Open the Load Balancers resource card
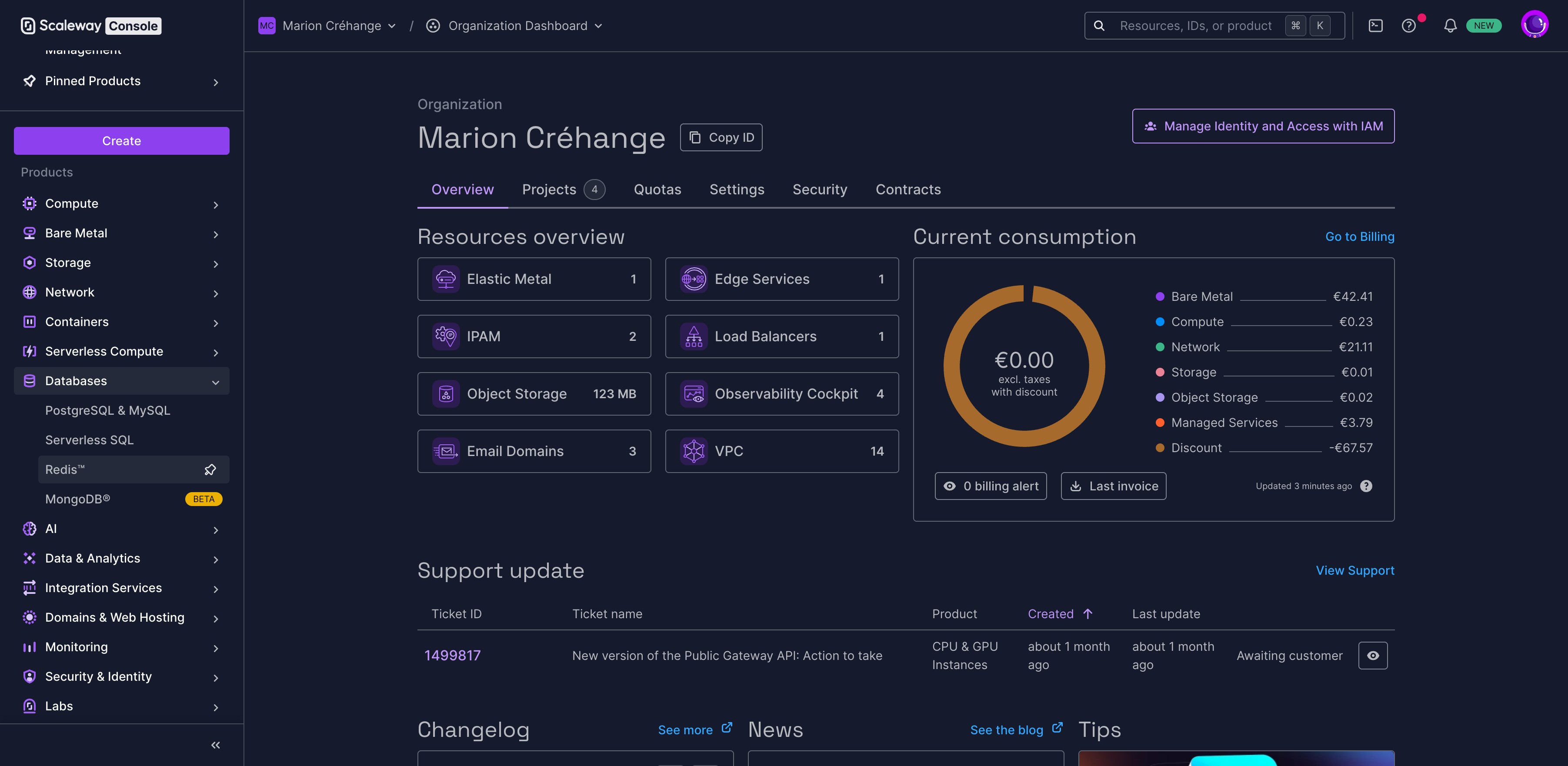The image size is (1568, 766). pyautogui.click(x=781, y=336)
